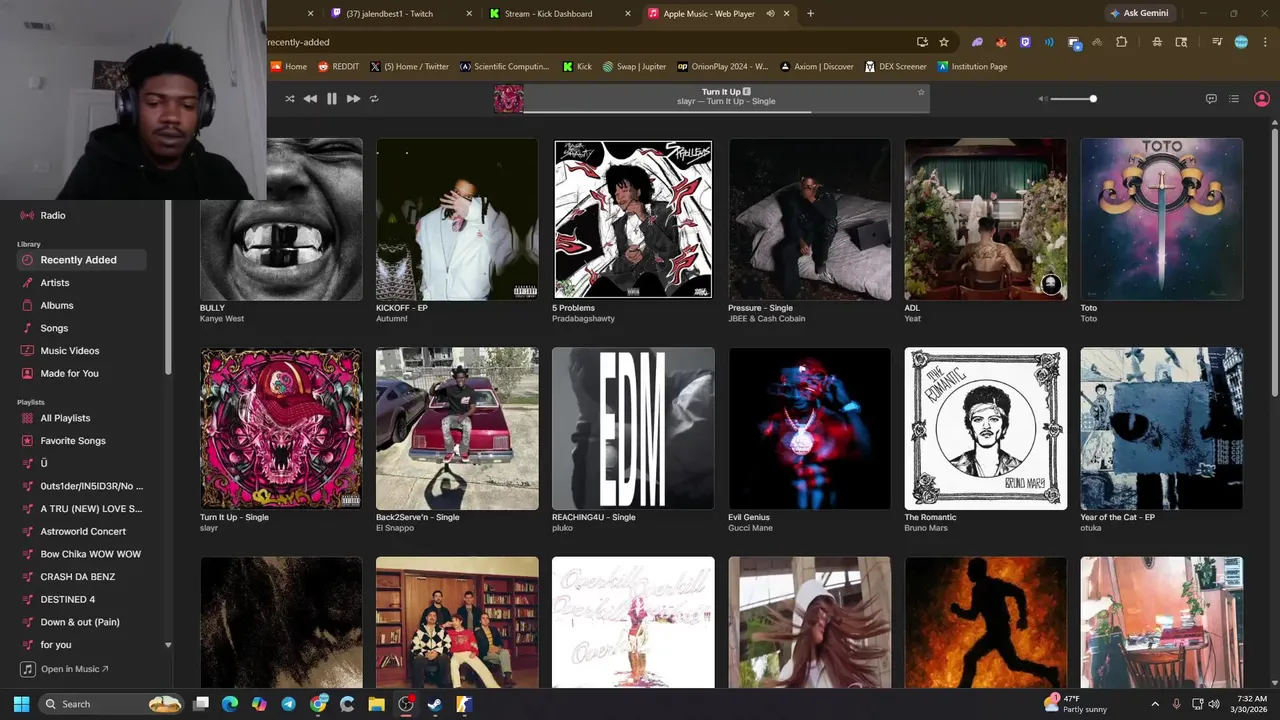Click the otuka artist link
1280x720 pixels.
point(1091,528)
